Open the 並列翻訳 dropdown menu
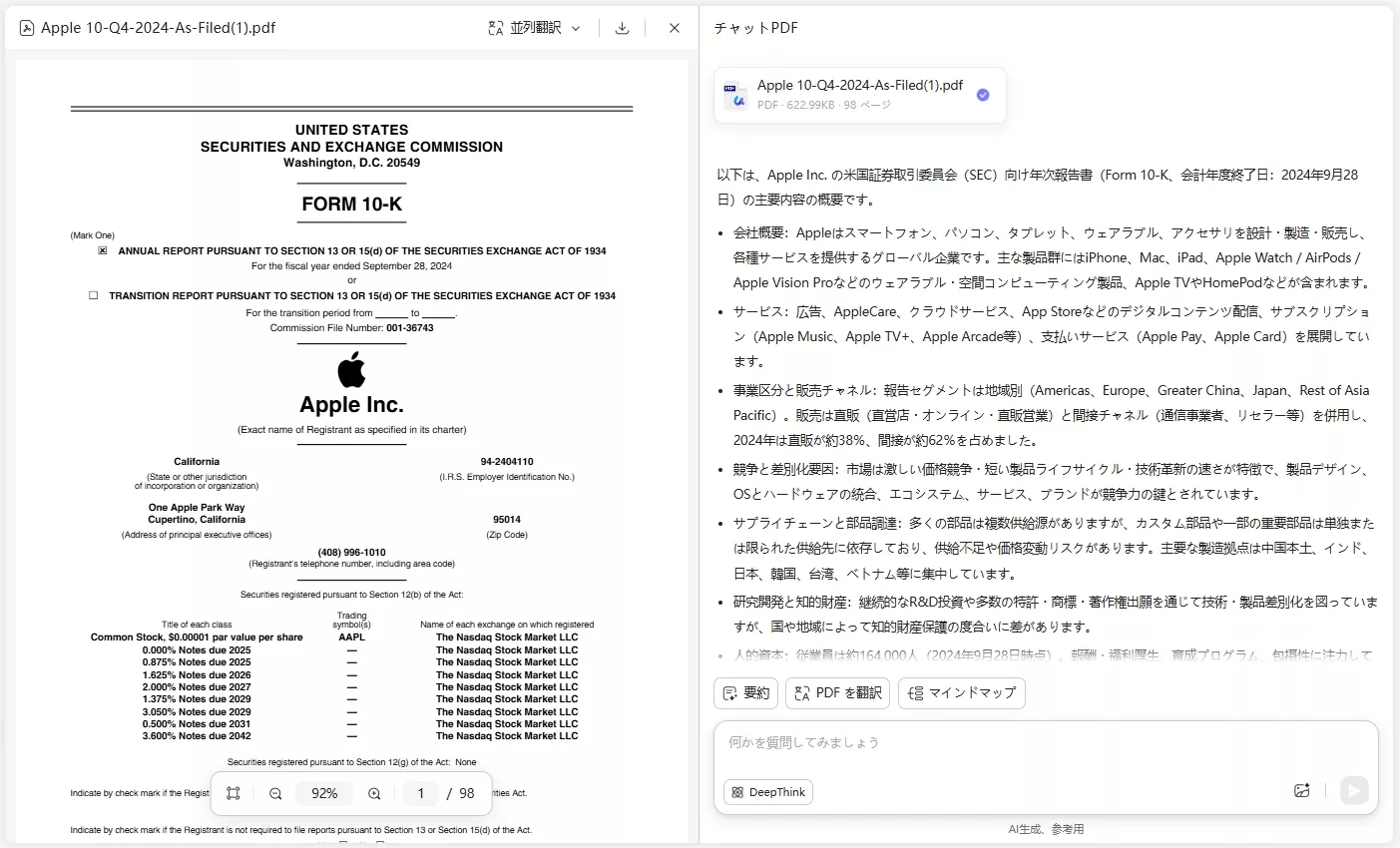The image size is (1400, 848). tap(534, 27)
